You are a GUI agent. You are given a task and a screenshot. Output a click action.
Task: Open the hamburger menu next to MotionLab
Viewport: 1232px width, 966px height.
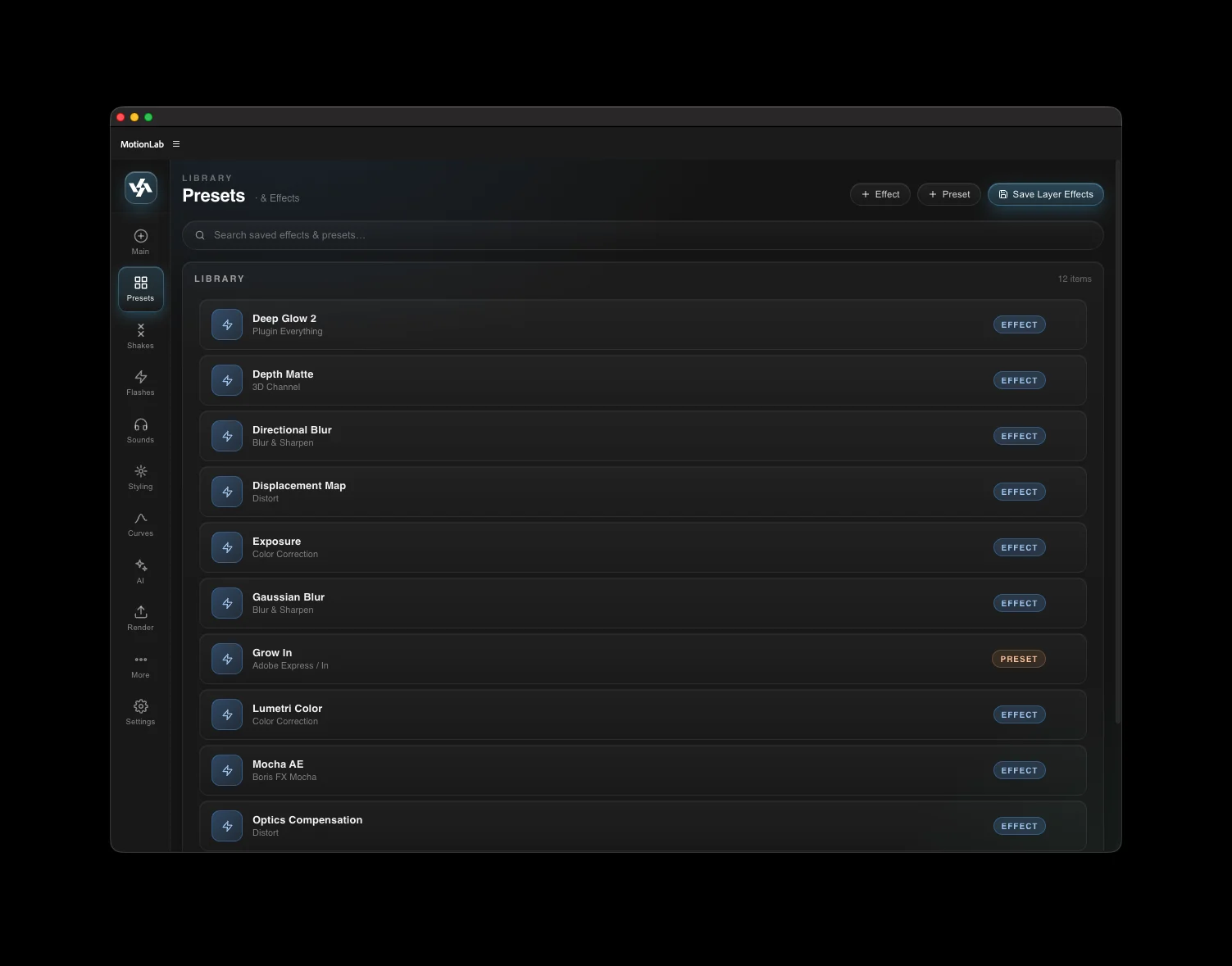click(176, 144)
